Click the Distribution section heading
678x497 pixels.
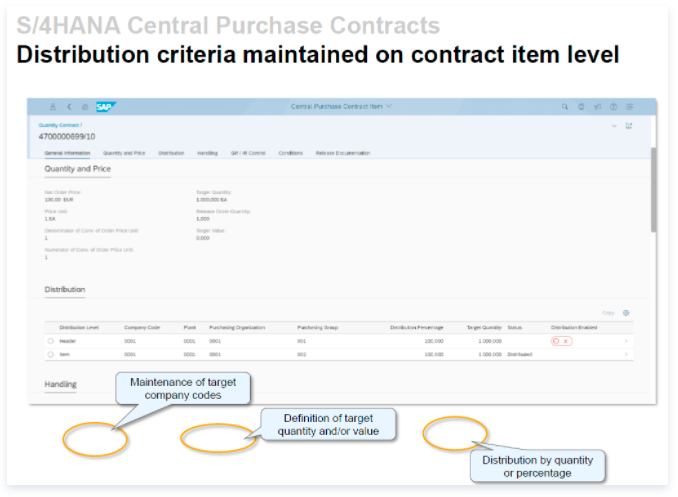click(65, 289)
